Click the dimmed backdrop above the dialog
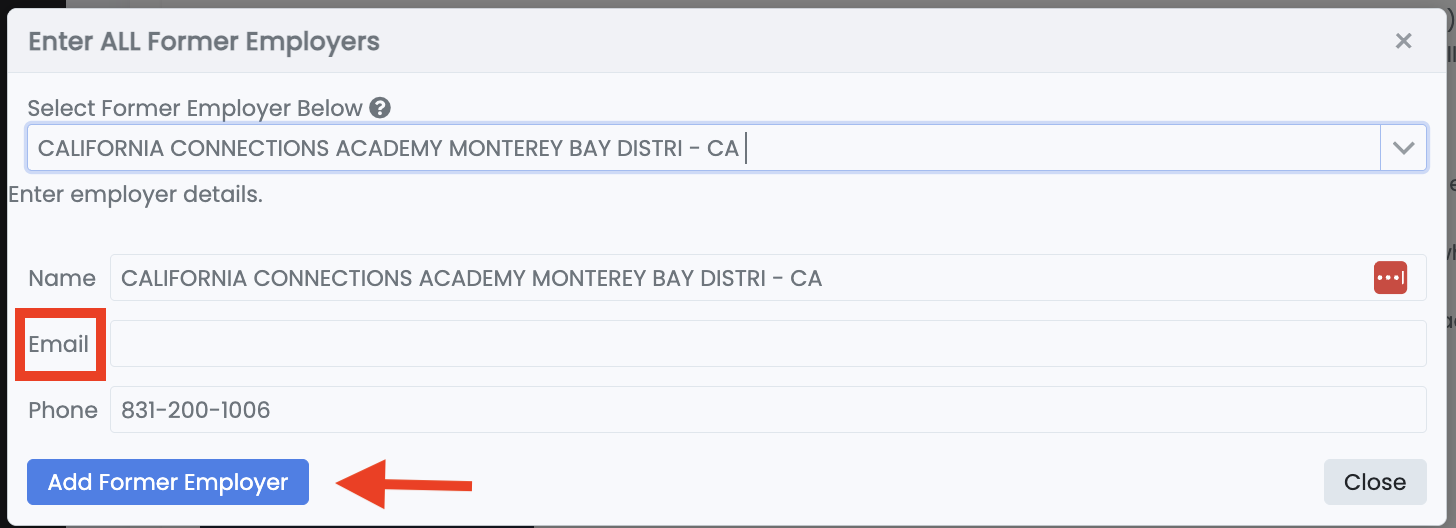This screenshot has width=1456, height=528. 700,3
